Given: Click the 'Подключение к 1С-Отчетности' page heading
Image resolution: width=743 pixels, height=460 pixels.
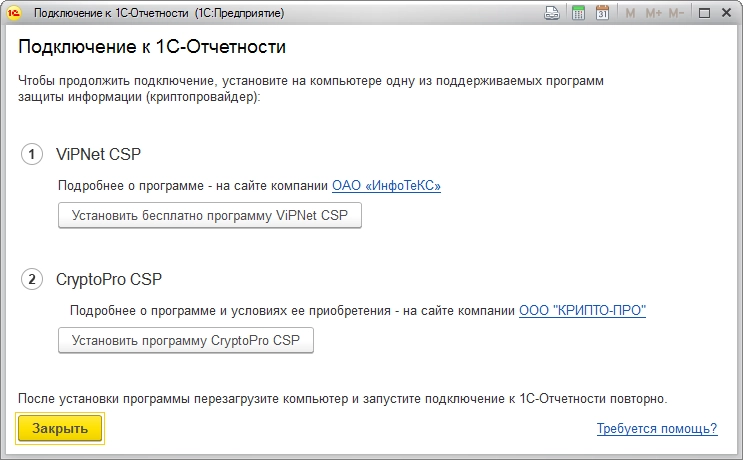Looking at the screenshot, I should tap(152, 47).
